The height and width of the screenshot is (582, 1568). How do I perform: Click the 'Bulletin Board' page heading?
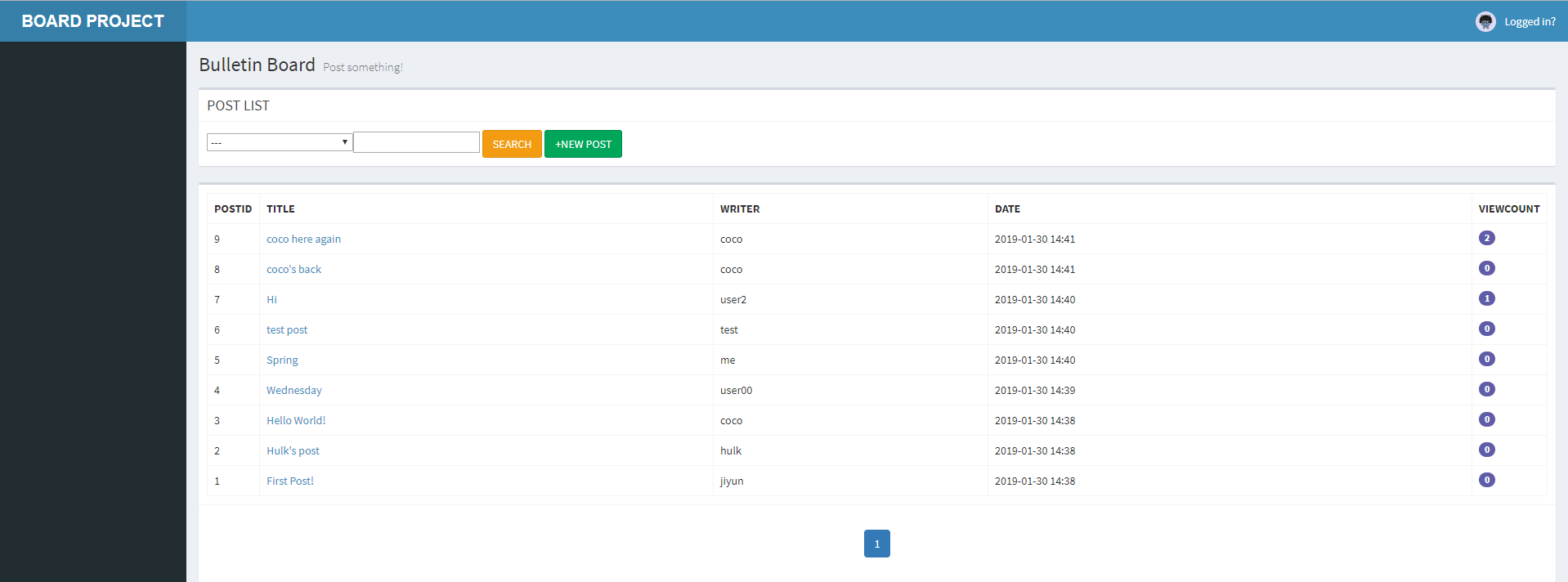tap(257, 65)
